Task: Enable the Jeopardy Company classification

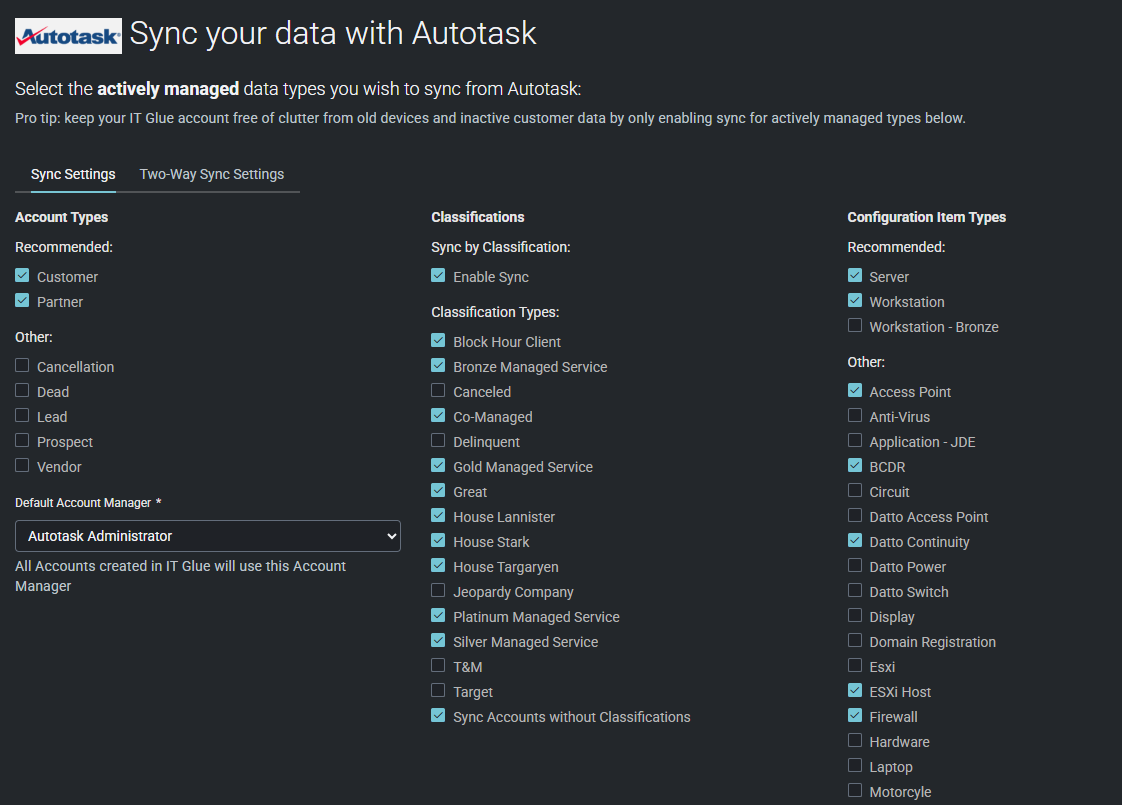Action: [x=438, y=591]
